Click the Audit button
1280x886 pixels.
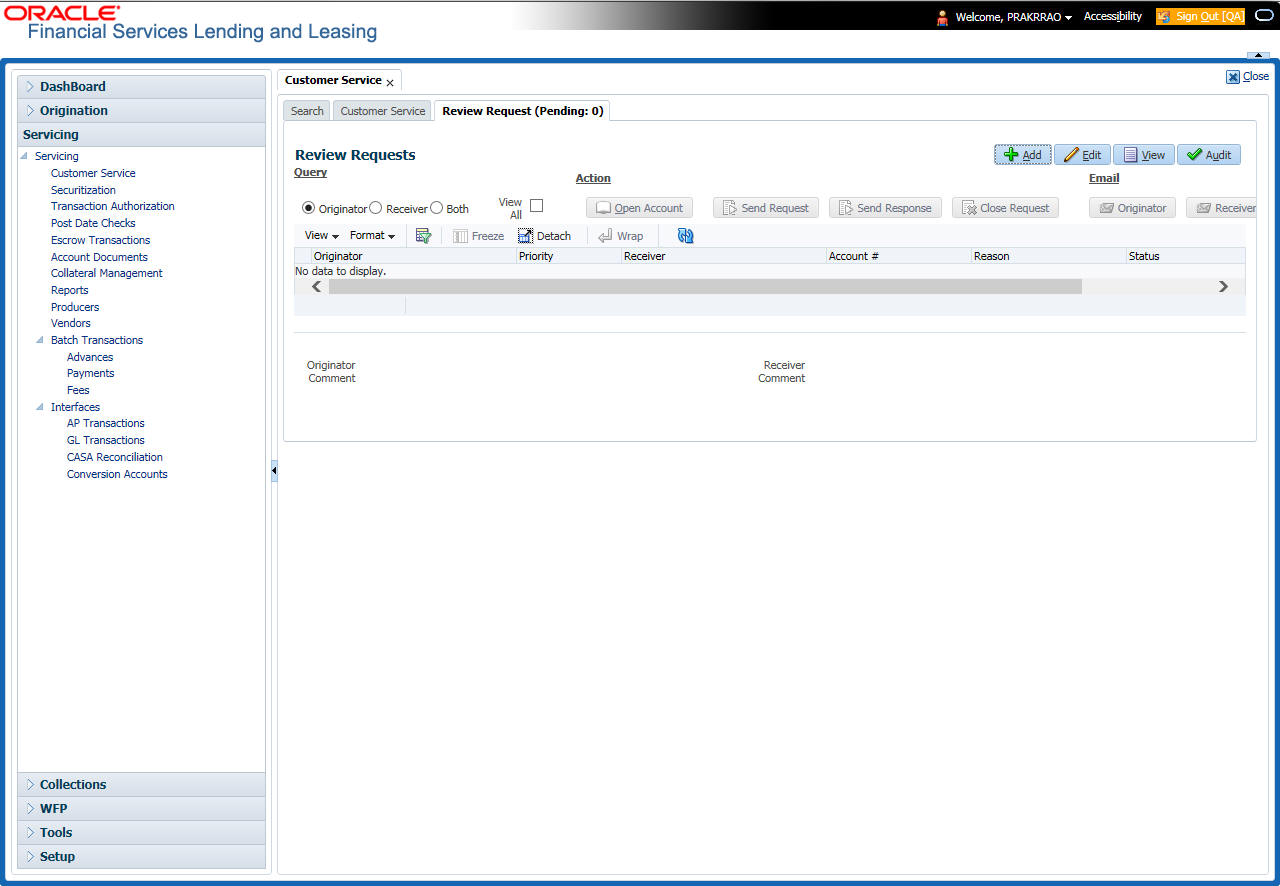point(1209,155)
